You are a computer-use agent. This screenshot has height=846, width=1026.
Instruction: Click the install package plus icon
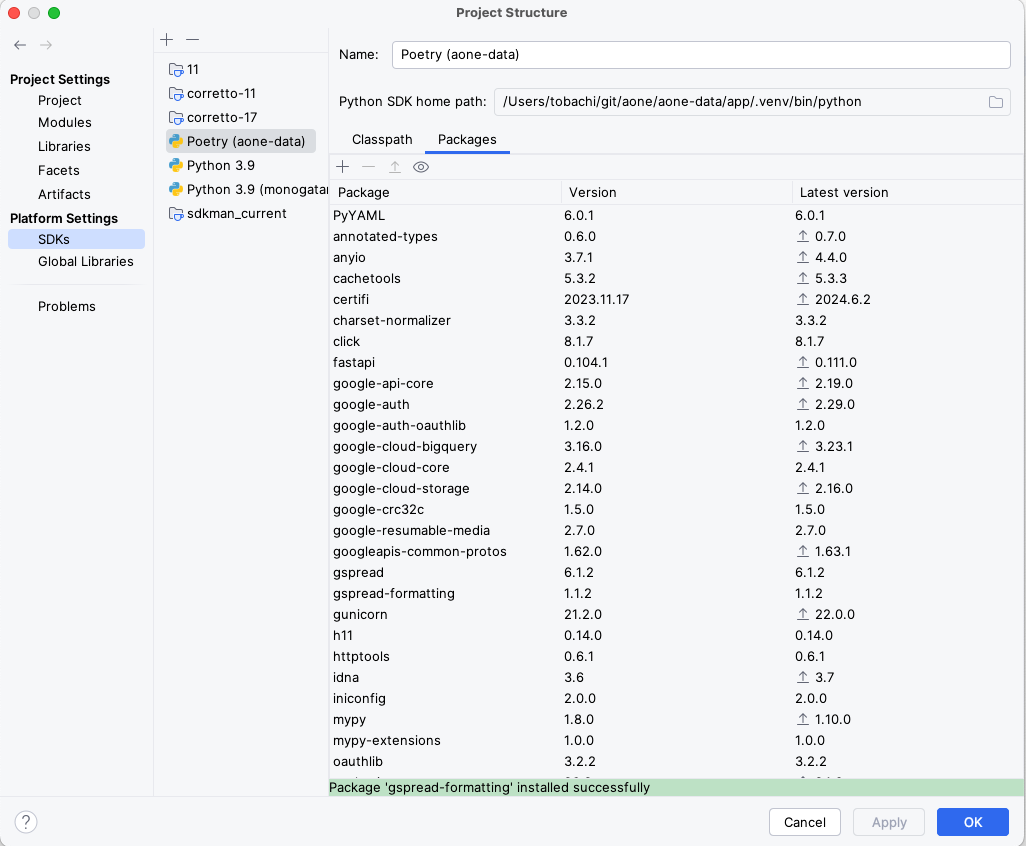tap(343, 167)
